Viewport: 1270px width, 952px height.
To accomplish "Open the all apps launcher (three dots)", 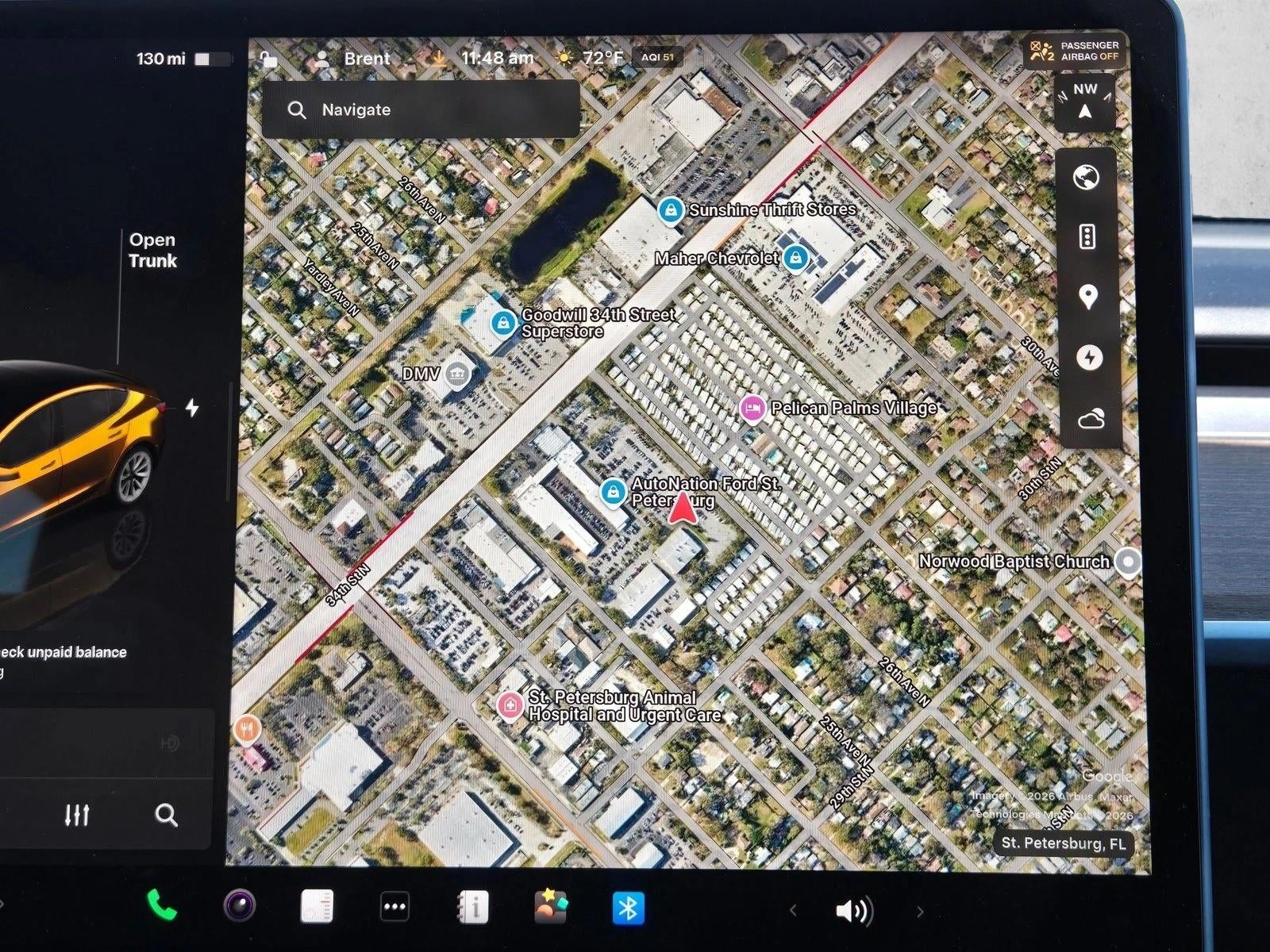I will [394, 906].
